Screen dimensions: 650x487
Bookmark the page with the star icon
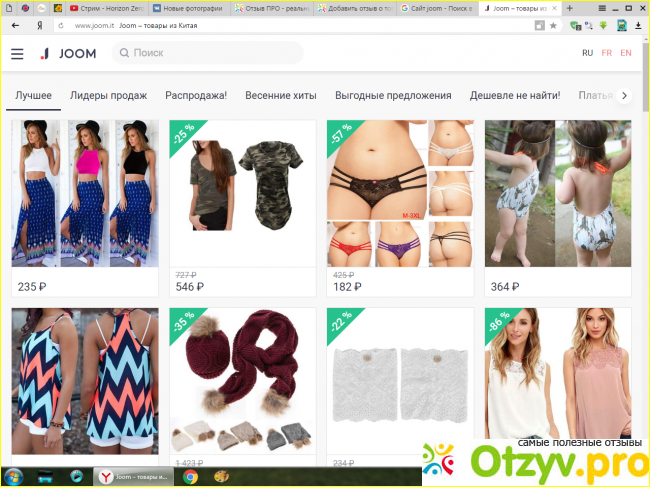553,25
